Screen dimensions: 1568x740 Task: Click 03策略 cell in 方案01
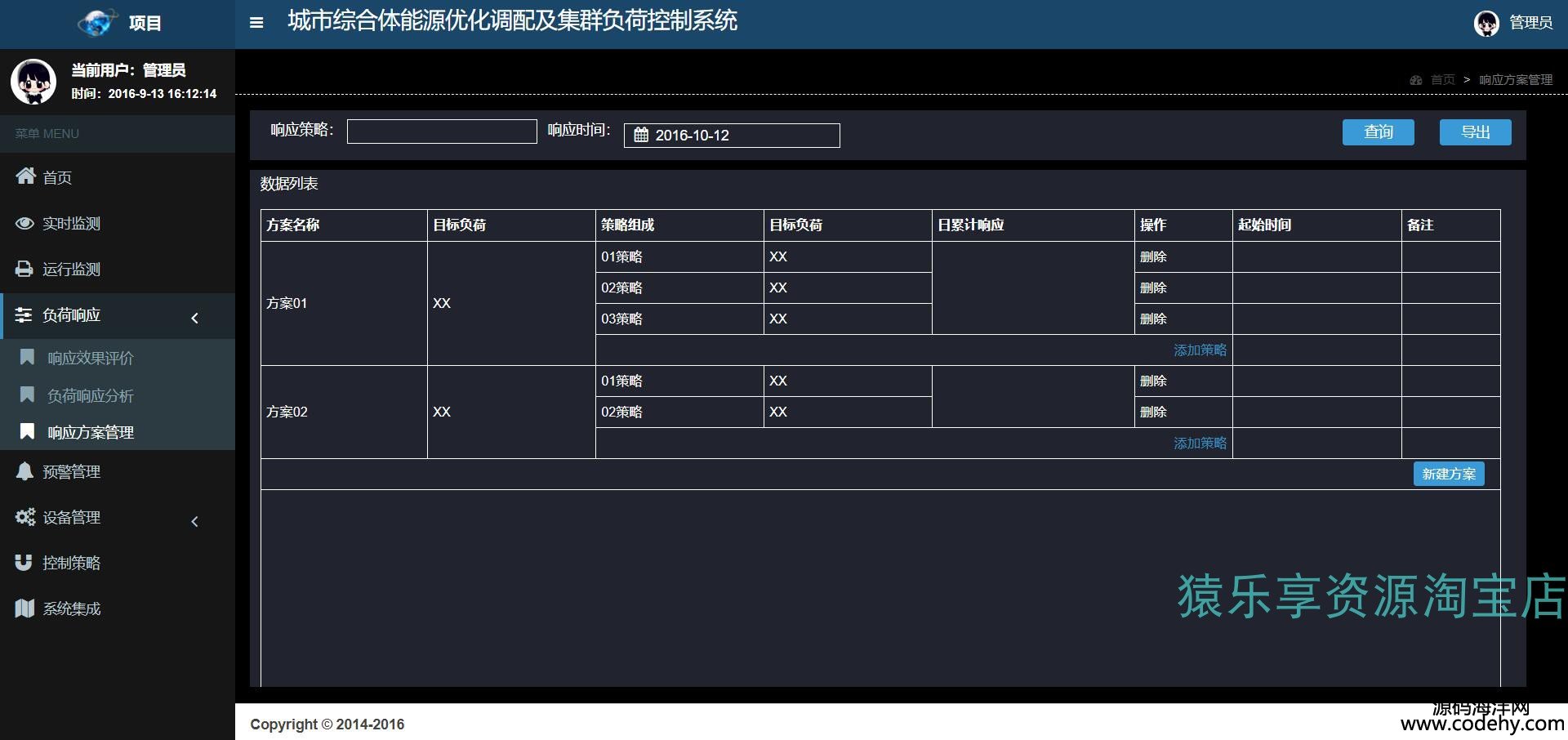[679, 319]
